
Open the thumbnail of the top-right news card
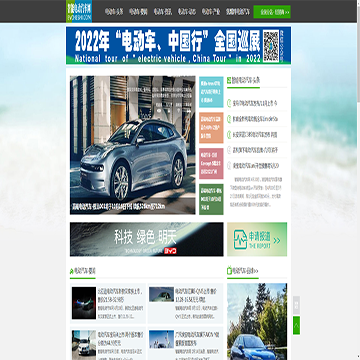click(161, 294)
